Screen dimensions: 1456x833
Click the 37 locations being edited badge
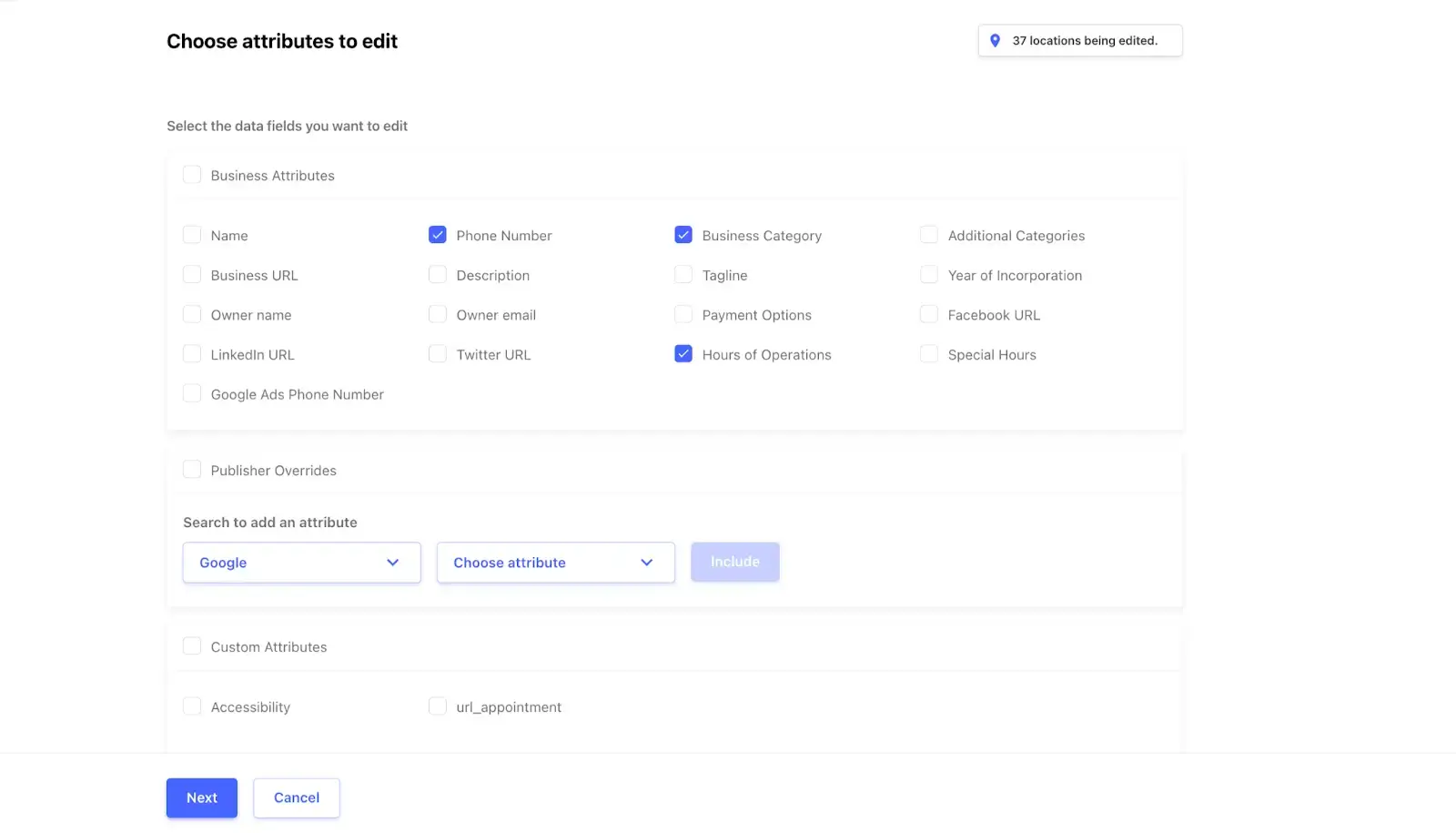[x=1080, y=41]
